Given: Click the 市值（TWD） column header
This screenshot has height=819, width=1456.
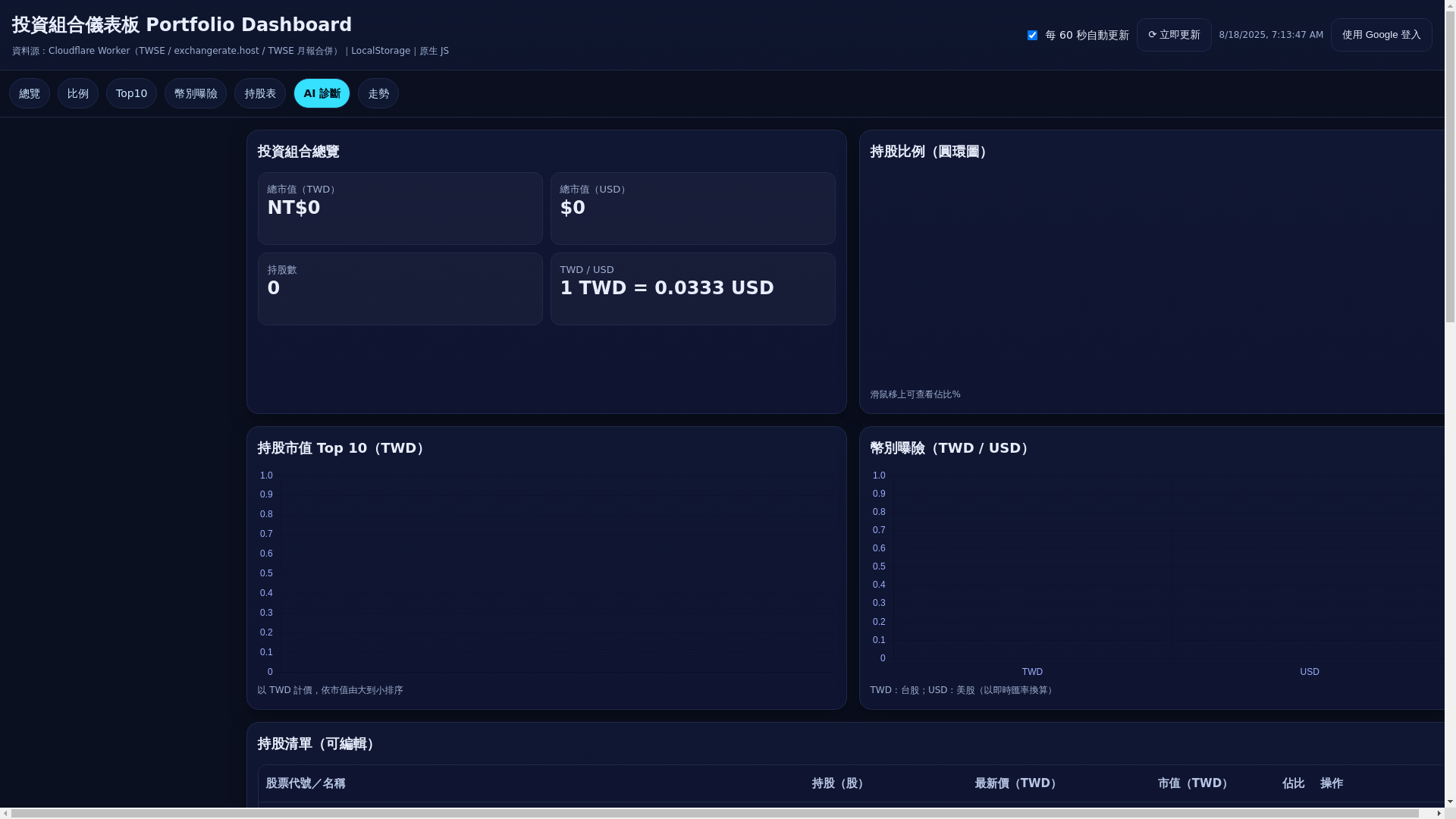Looking at the screenshot, I should pos(1194,783).
